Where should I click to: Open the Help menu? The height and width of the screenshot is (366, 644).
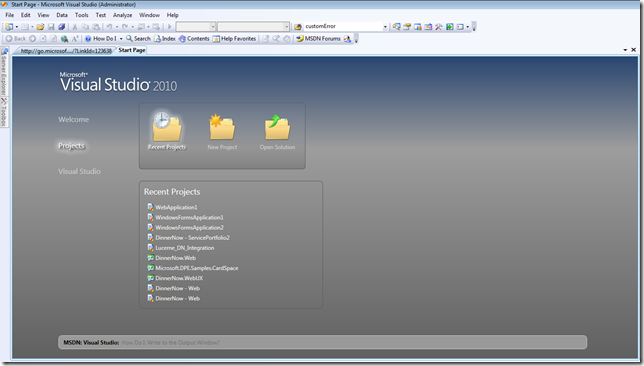(172, 15)
